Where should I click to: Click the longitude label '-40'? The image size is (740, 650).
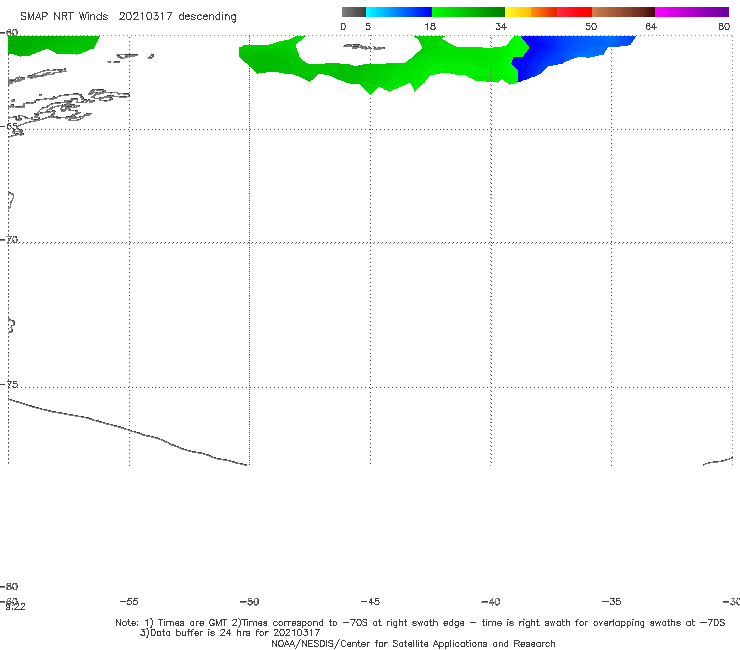pyautogui.click(x=491, y=601)
